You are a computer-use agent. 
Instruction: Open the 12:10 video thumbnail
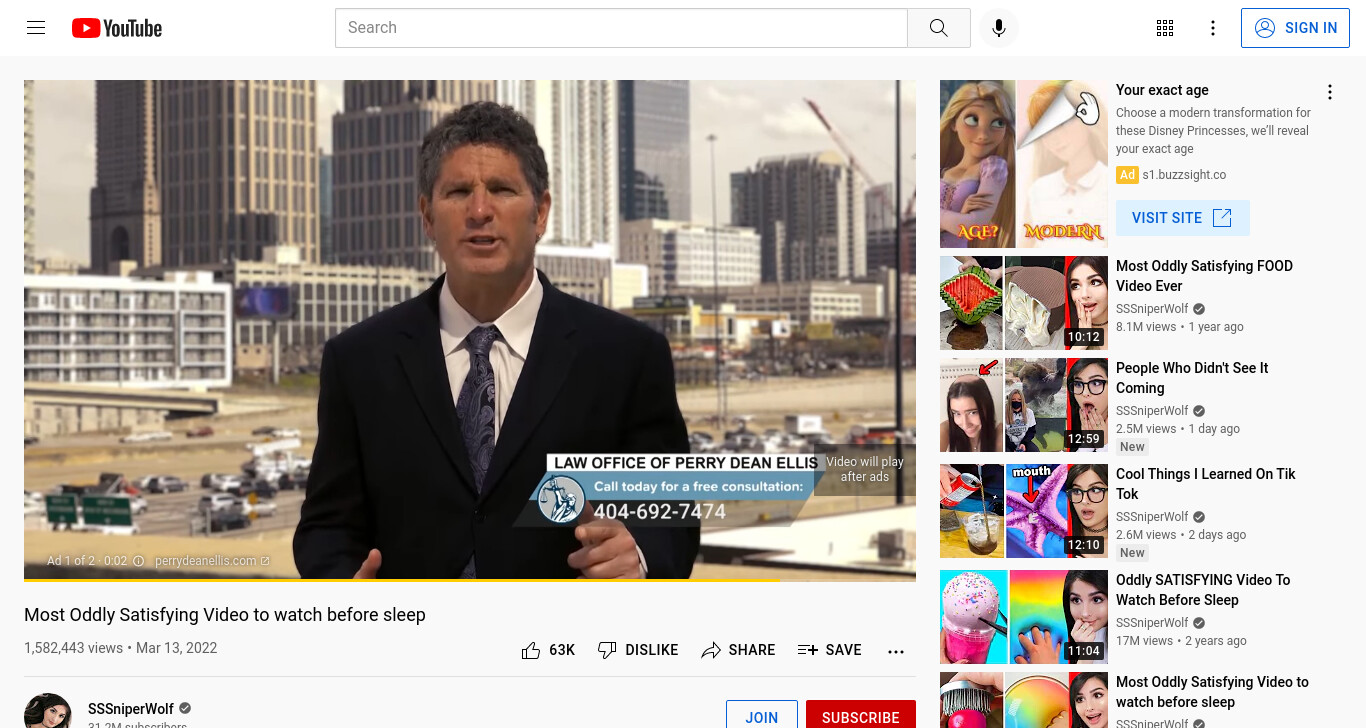tap(1024, 511)
